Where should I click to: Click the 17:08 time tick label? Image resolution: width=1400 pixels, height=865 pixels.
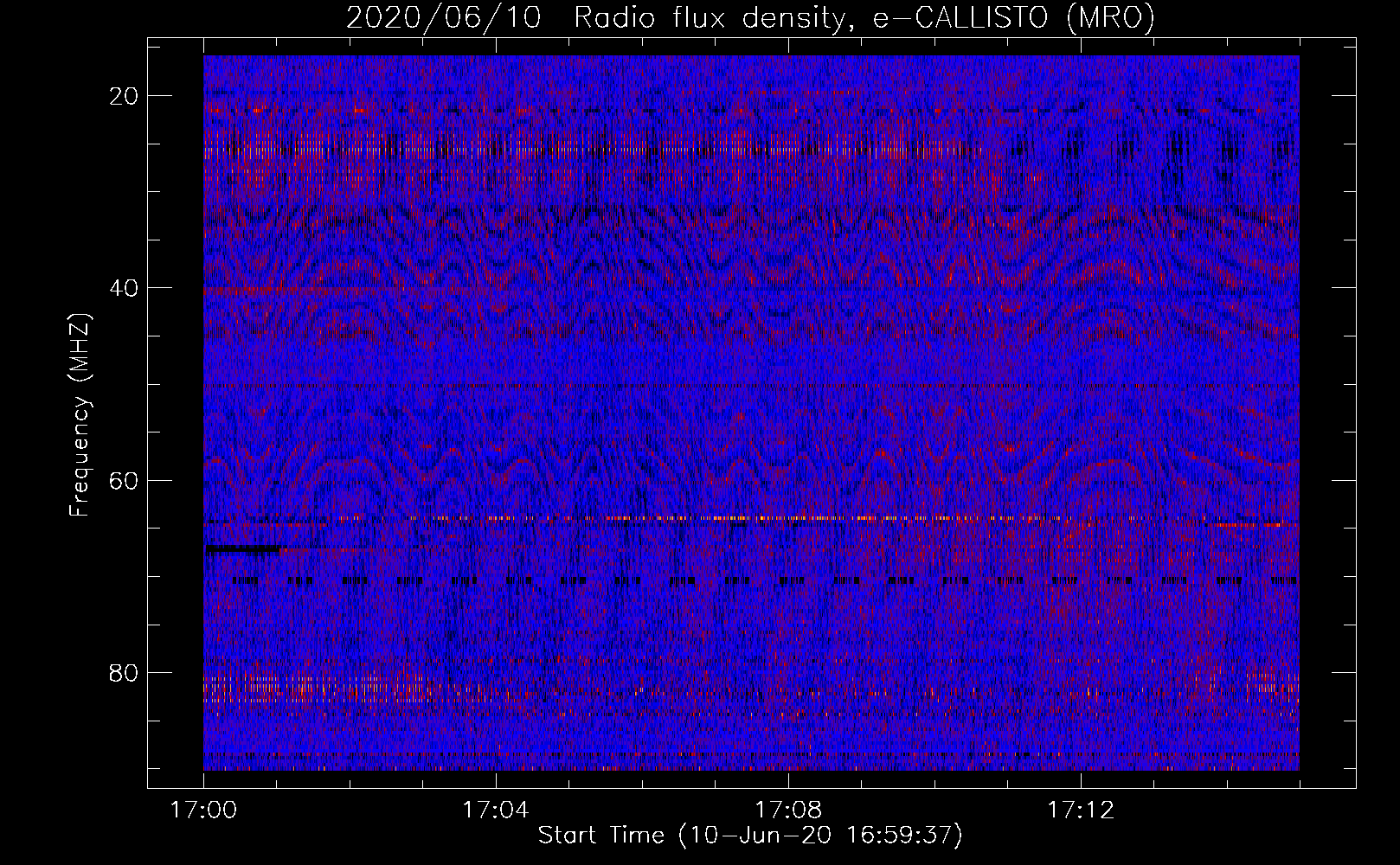(x=788, y=811)
